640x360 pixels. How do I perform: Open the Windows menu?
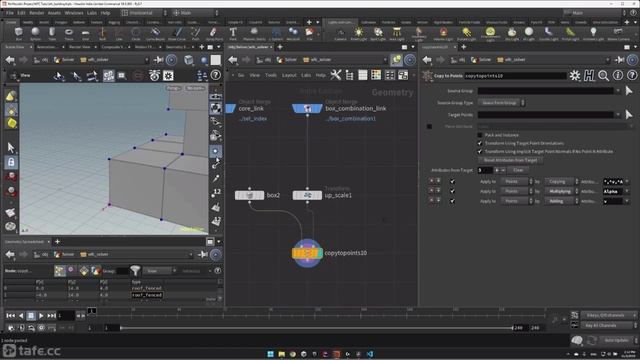[x=74, y=13]
